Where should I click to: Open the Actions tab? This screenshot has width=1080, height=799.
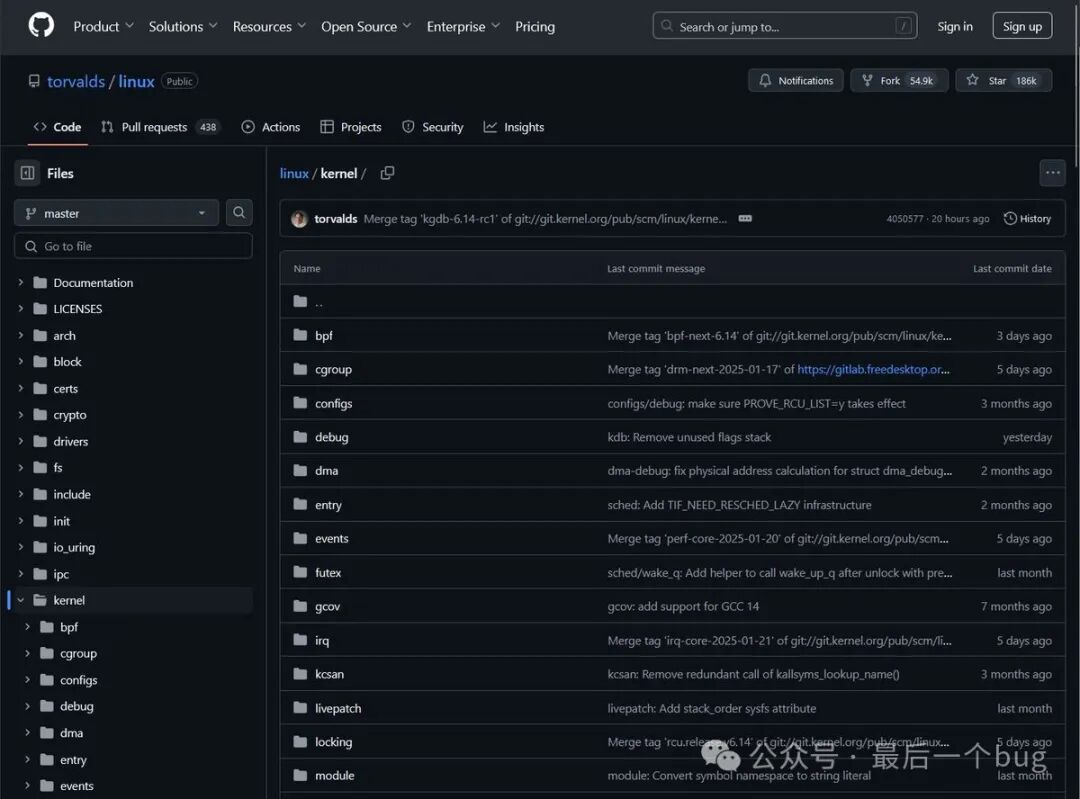271,127
